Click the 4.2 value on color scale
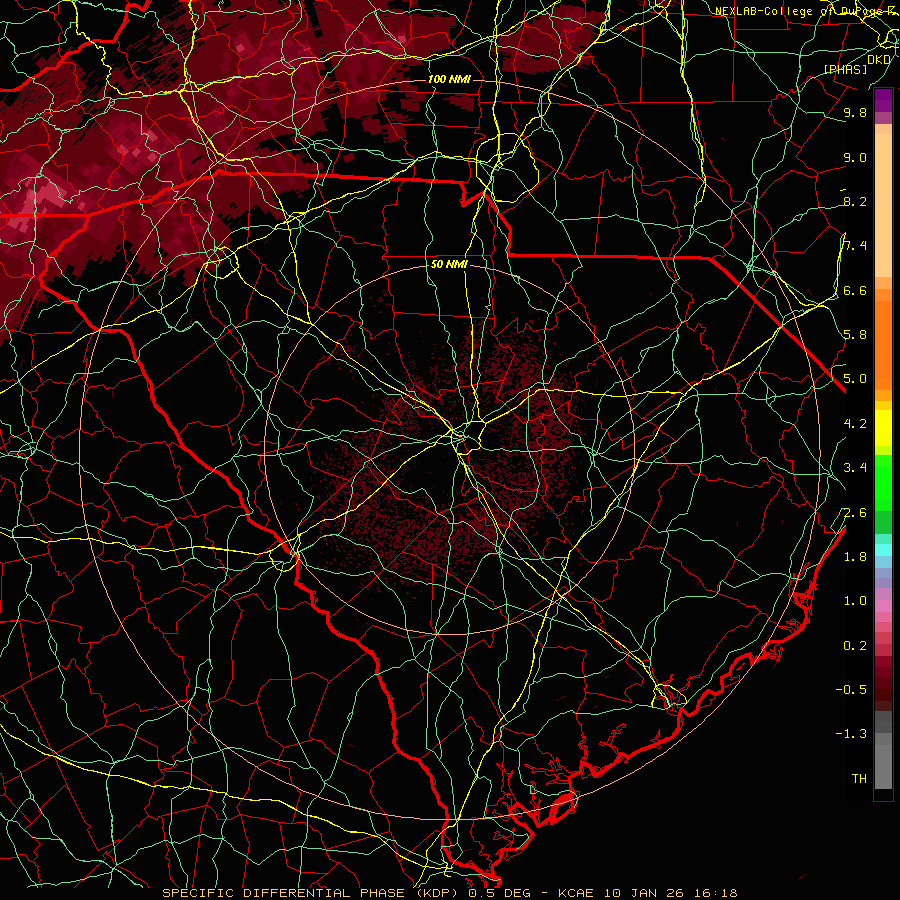The image size is (900, 900). tap(855, 424)
